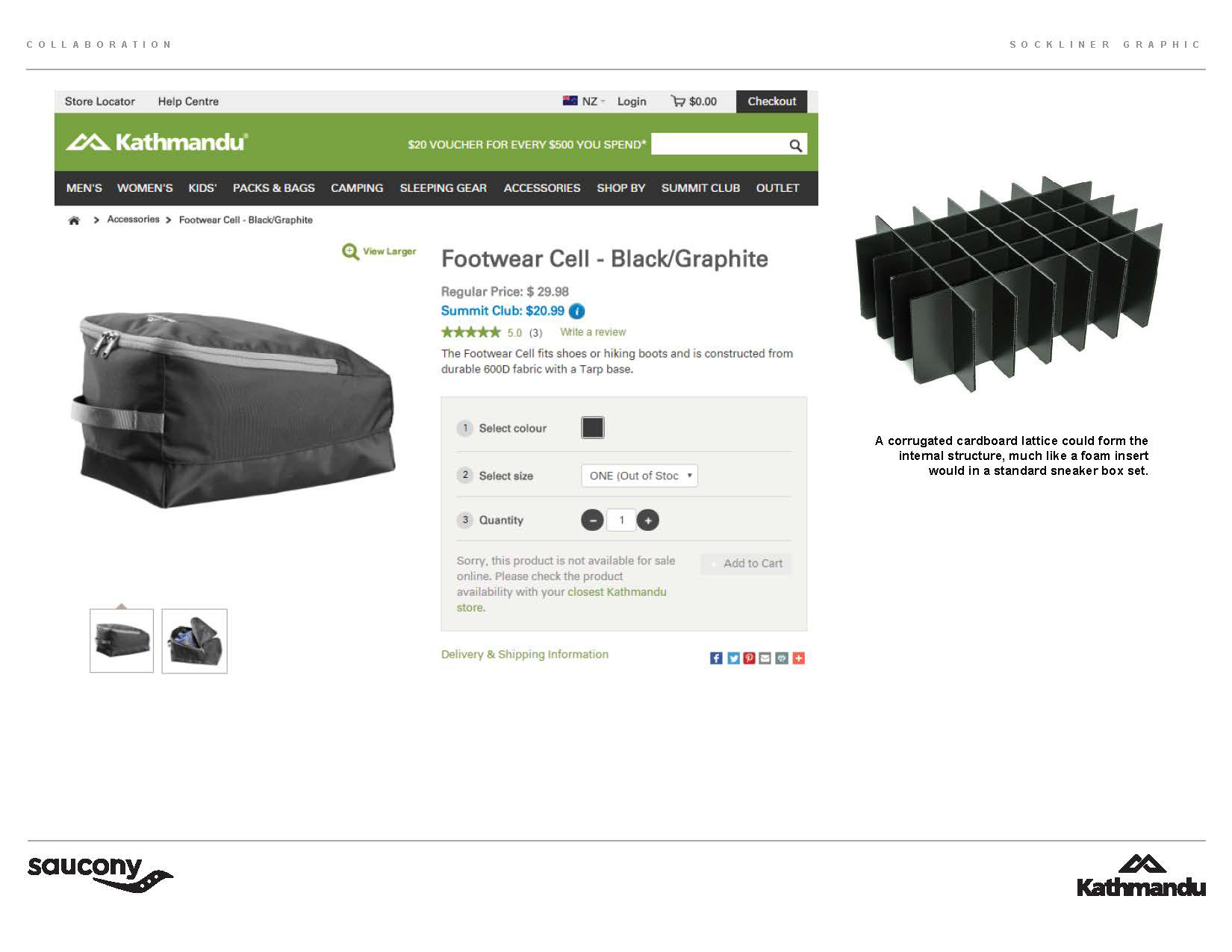The width and height of the screenshot is (1232, 952).
Task: Share via Twitter icon
Action: [x=733, y=658]
